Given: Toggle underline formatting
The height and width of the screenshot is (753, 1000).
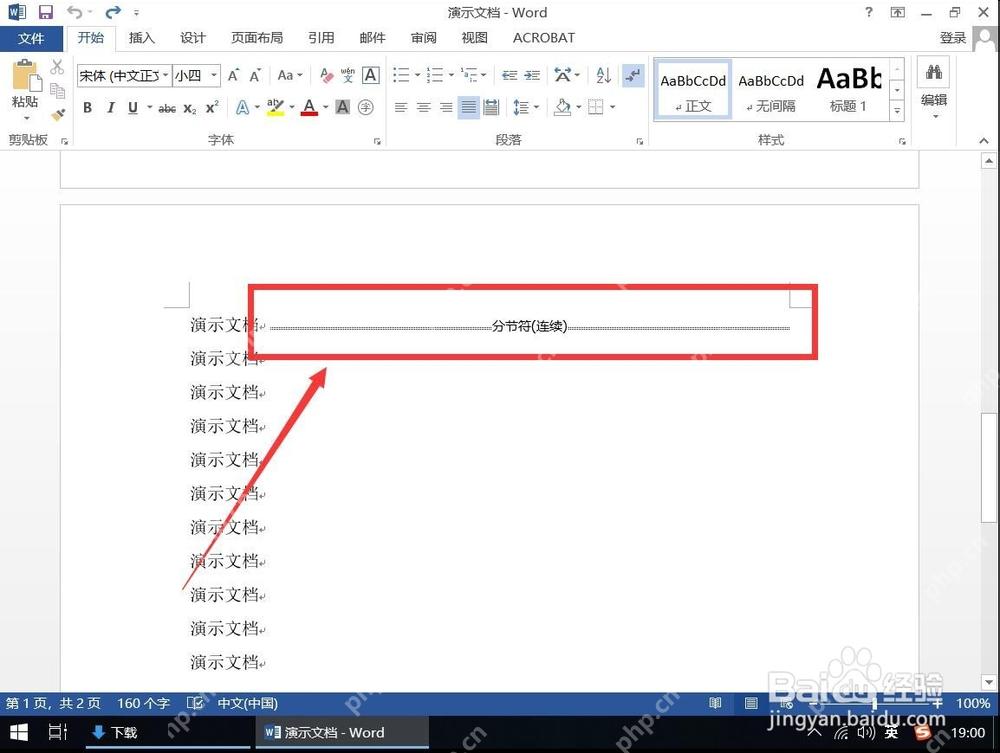Looking at the screenshot, I should 133,108.
